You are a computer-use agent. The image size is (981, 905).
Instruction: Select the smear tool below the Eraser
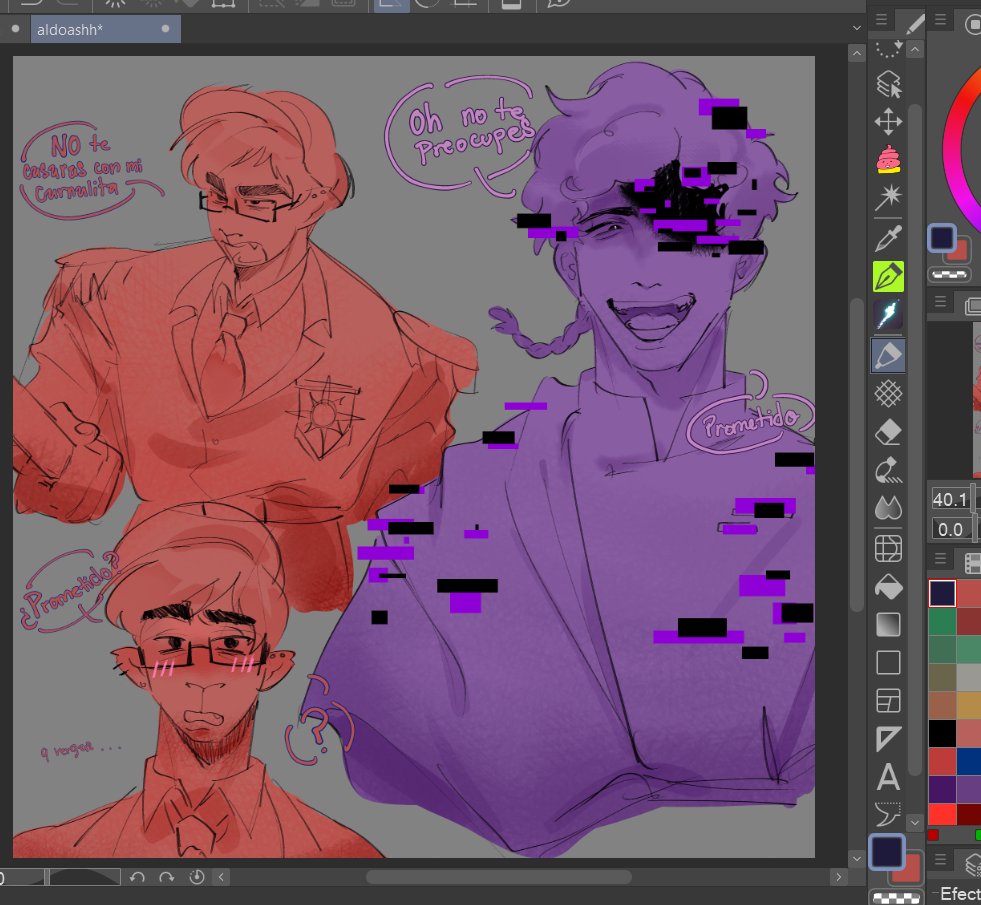click(x=888, y=470)
